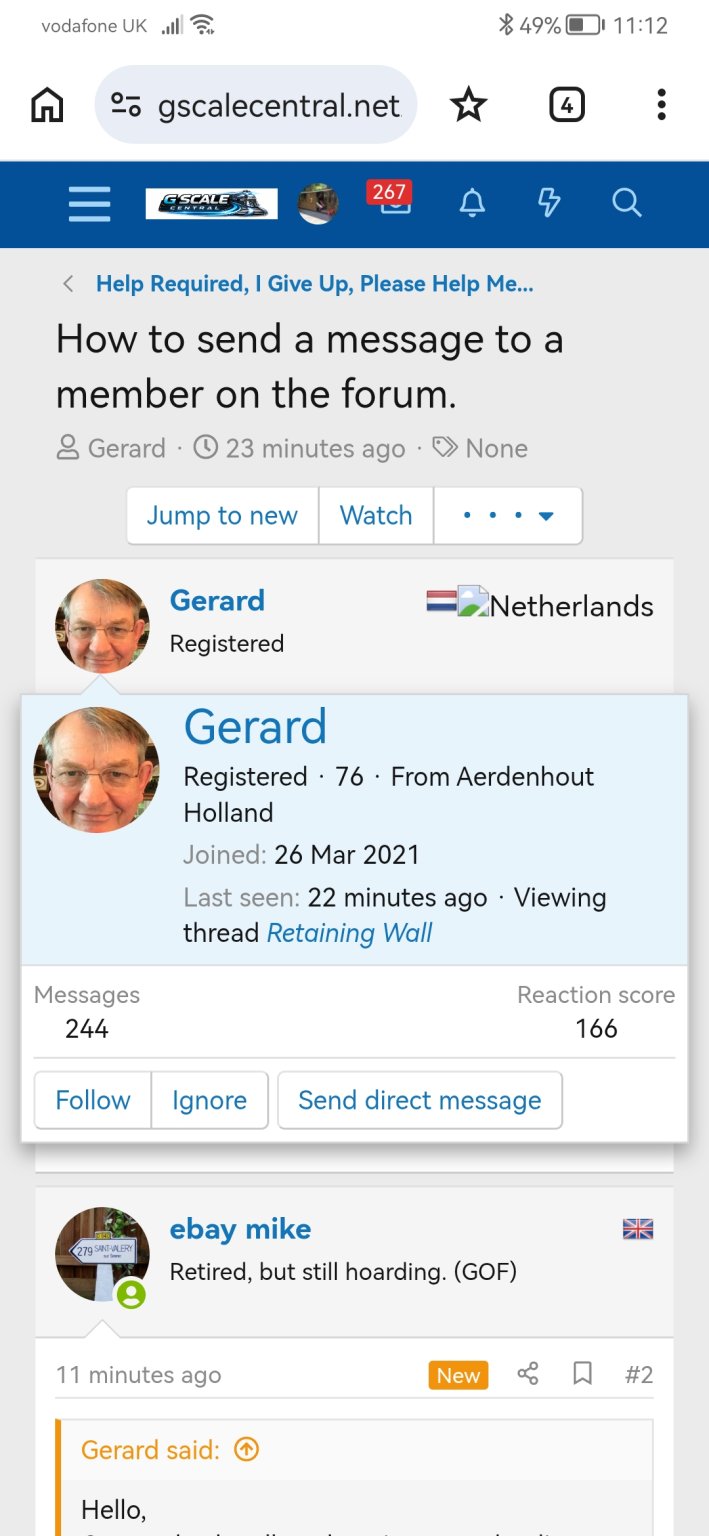Open the forum search magnifier
The width and height of the screenshot is (709, 1536).
point(626,204)
